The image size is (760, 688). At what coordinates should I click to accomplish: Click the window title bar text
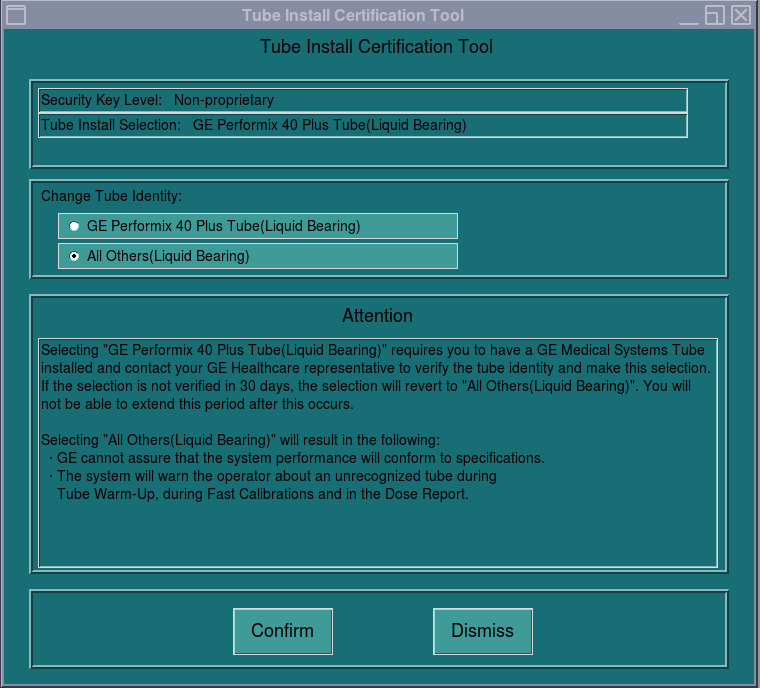coord(352,15)
